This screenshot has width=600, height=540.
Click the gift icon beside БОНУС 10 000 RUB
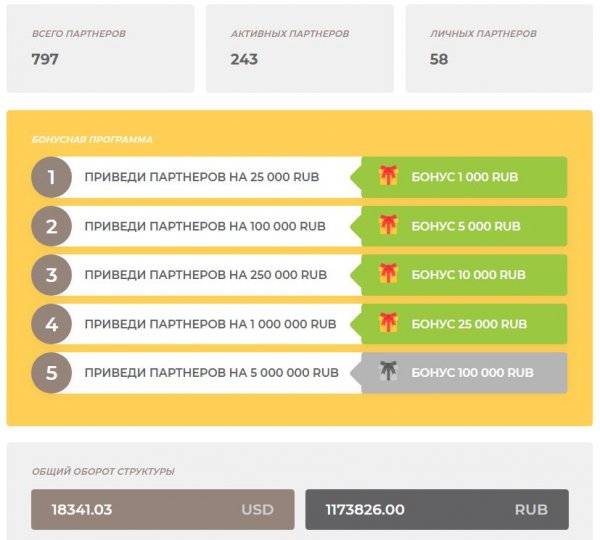(388, 274)
